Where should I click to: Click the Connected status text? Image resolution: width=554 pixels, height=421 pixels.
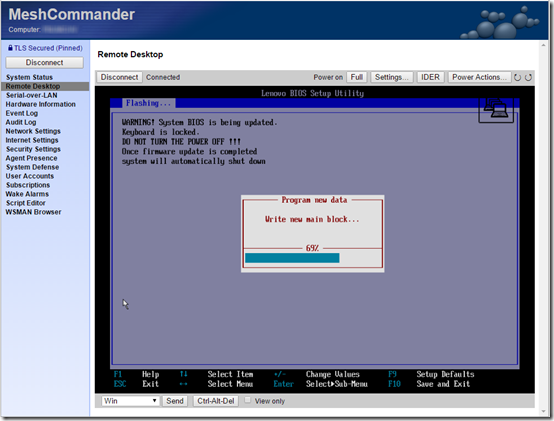point(163,77)
